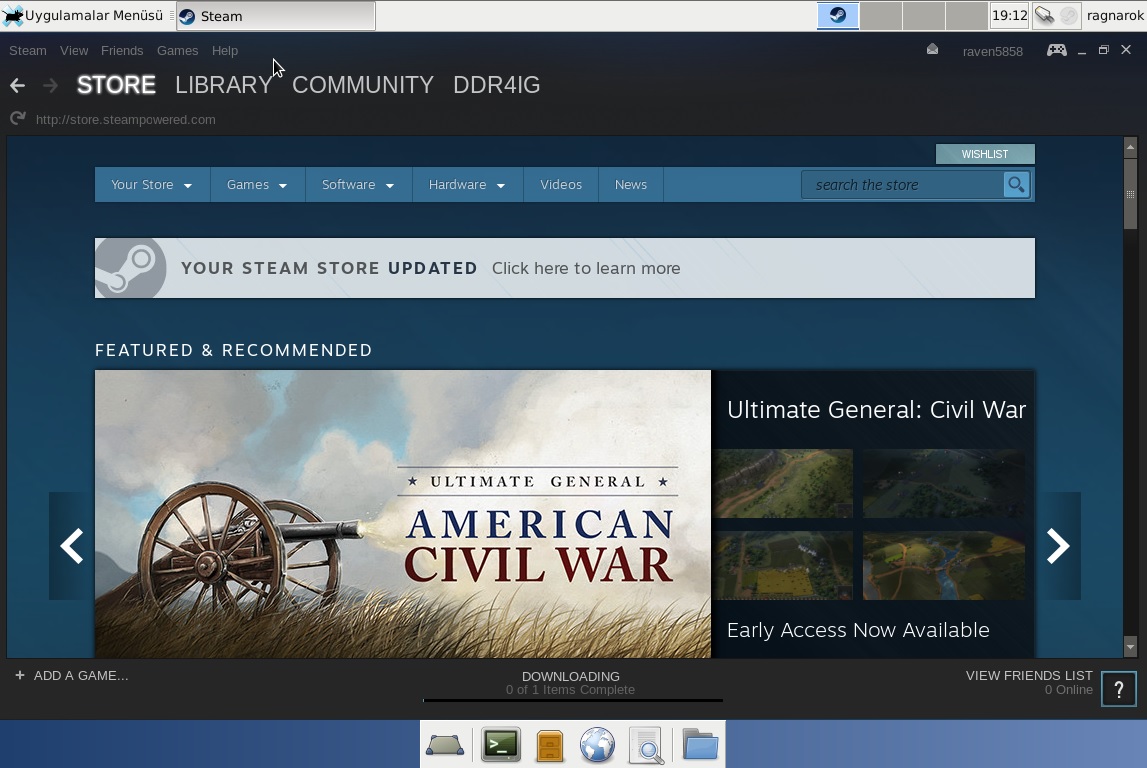Click the search magnifier button

[x=1016, y=184]
